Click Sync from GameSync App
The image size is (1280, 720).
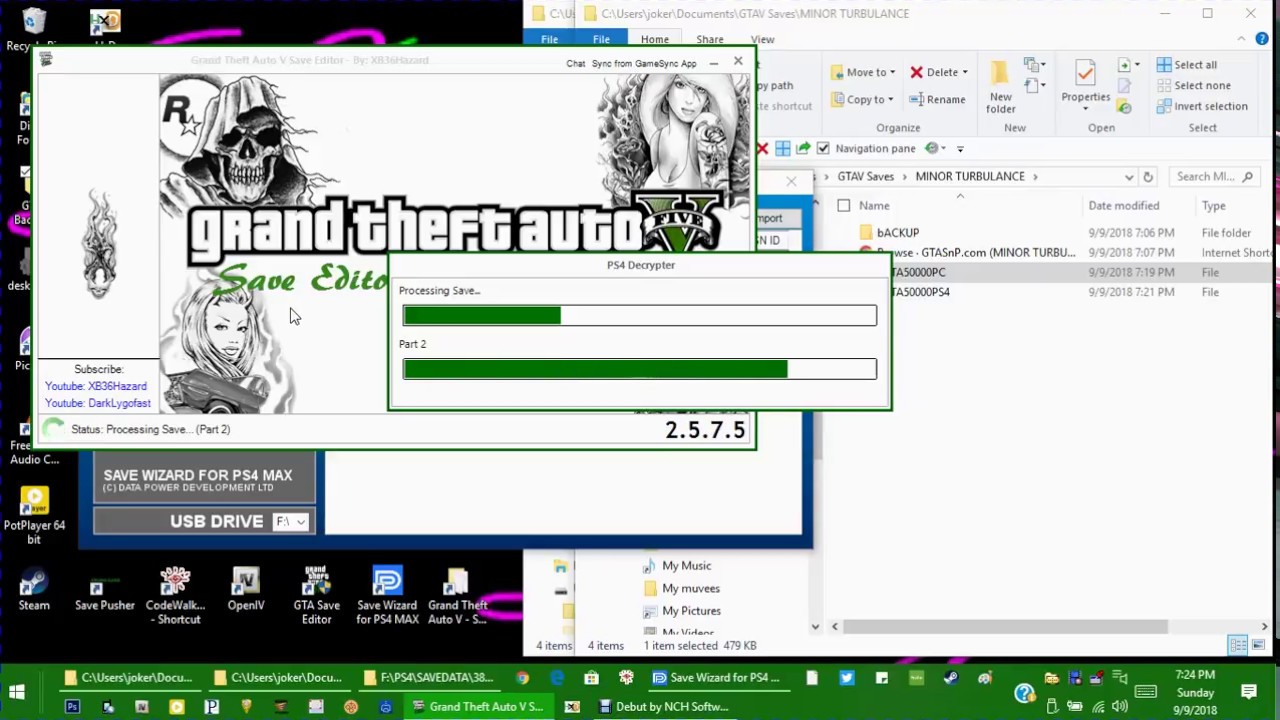tap(644, 63)
